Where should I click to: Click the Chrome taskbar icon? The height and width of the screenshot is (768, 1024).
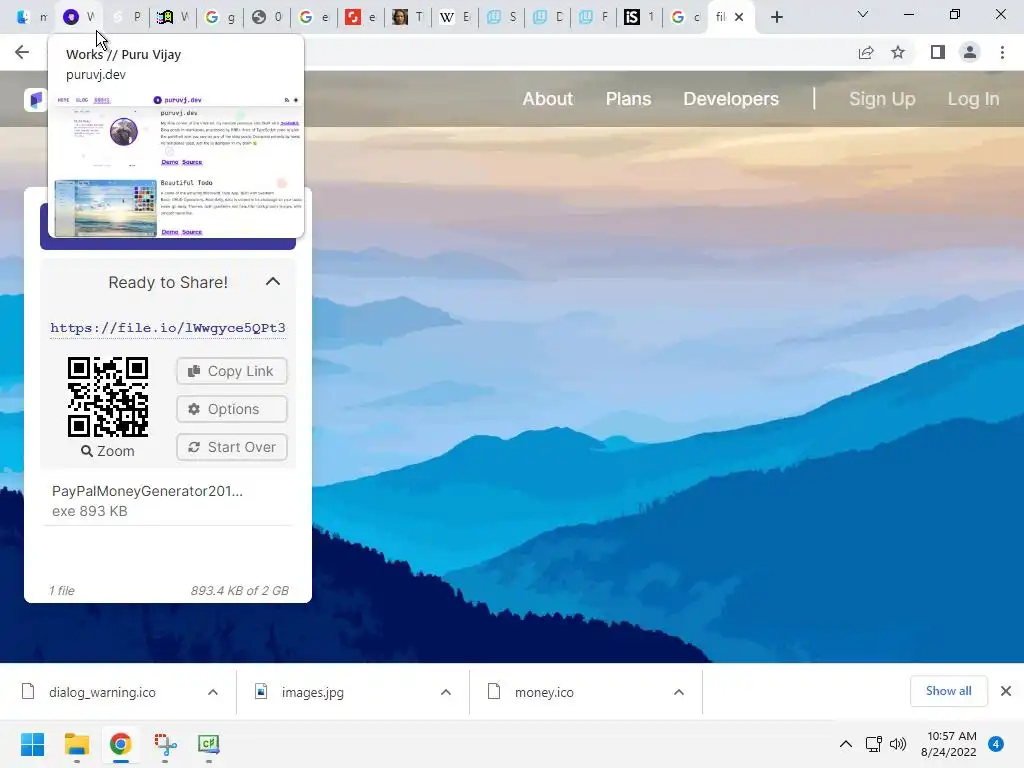[x=120, y=744]
